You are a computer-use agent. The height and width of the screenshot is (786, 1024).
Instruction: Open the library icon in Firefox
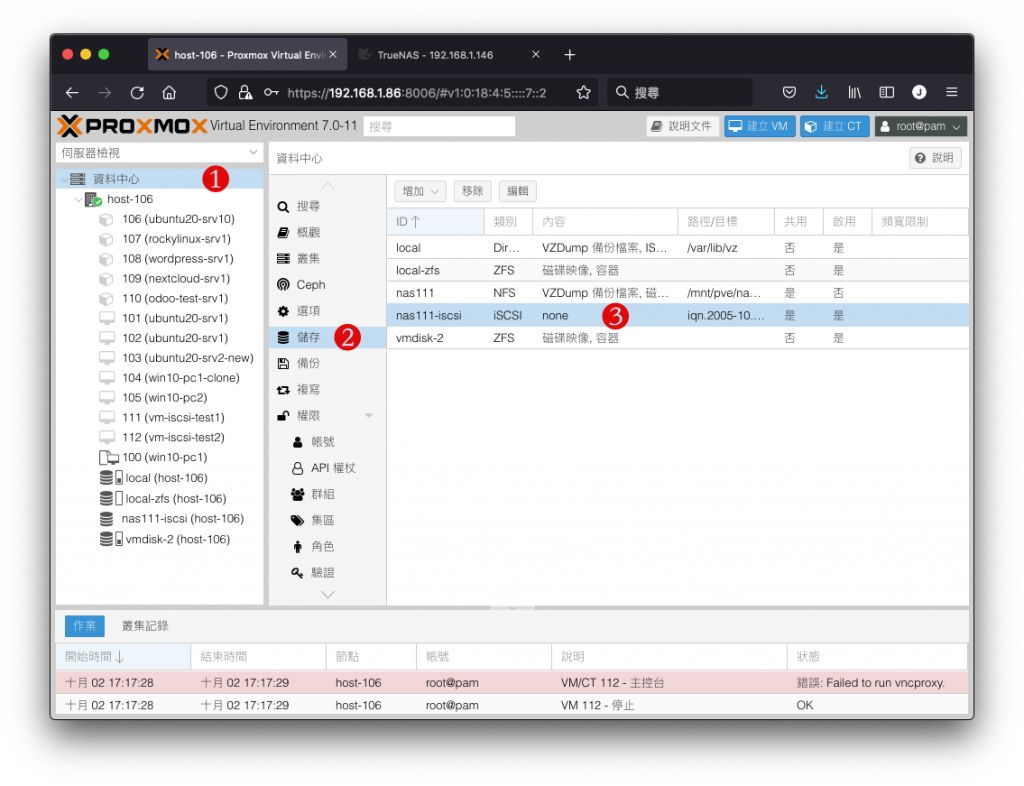[854, 93]
